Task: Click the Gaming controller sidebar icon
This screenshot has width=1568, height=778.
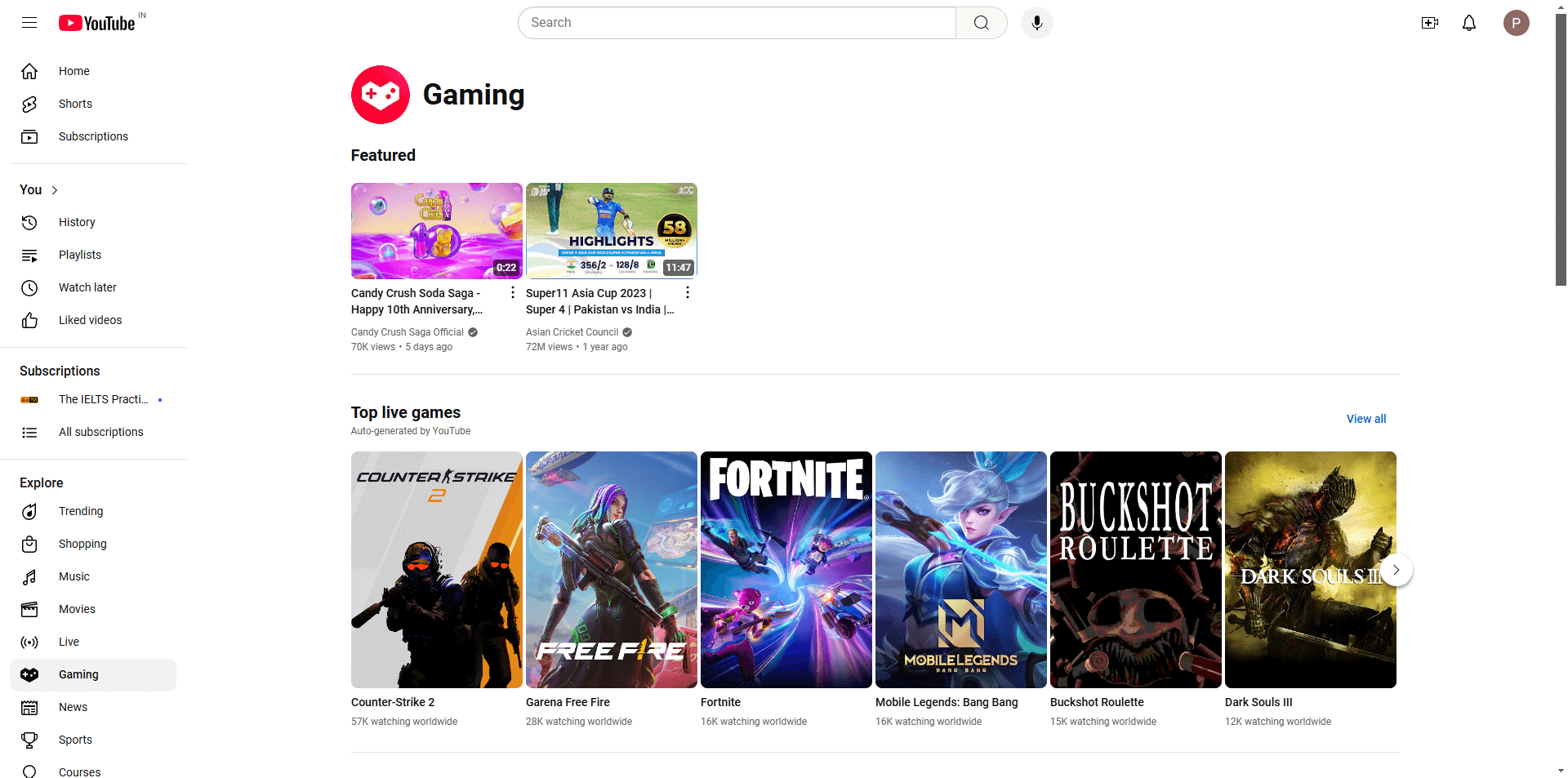Action: 29,674
